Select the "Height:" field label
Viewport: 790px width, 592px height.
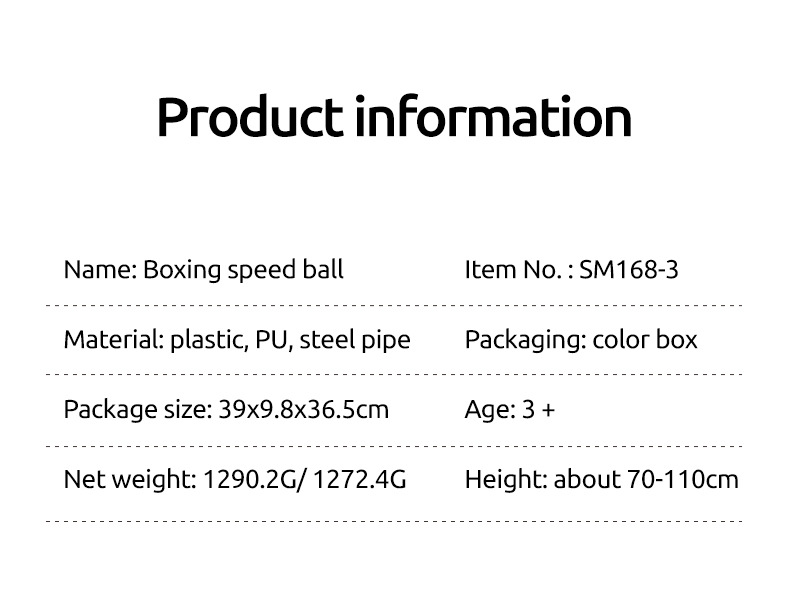506,479
